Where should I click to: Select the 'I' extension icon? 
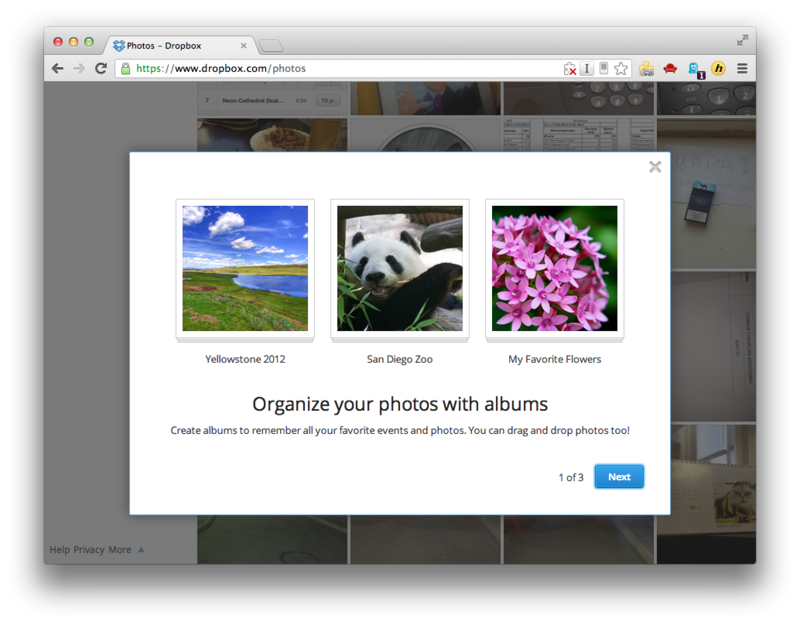(588, 68)
